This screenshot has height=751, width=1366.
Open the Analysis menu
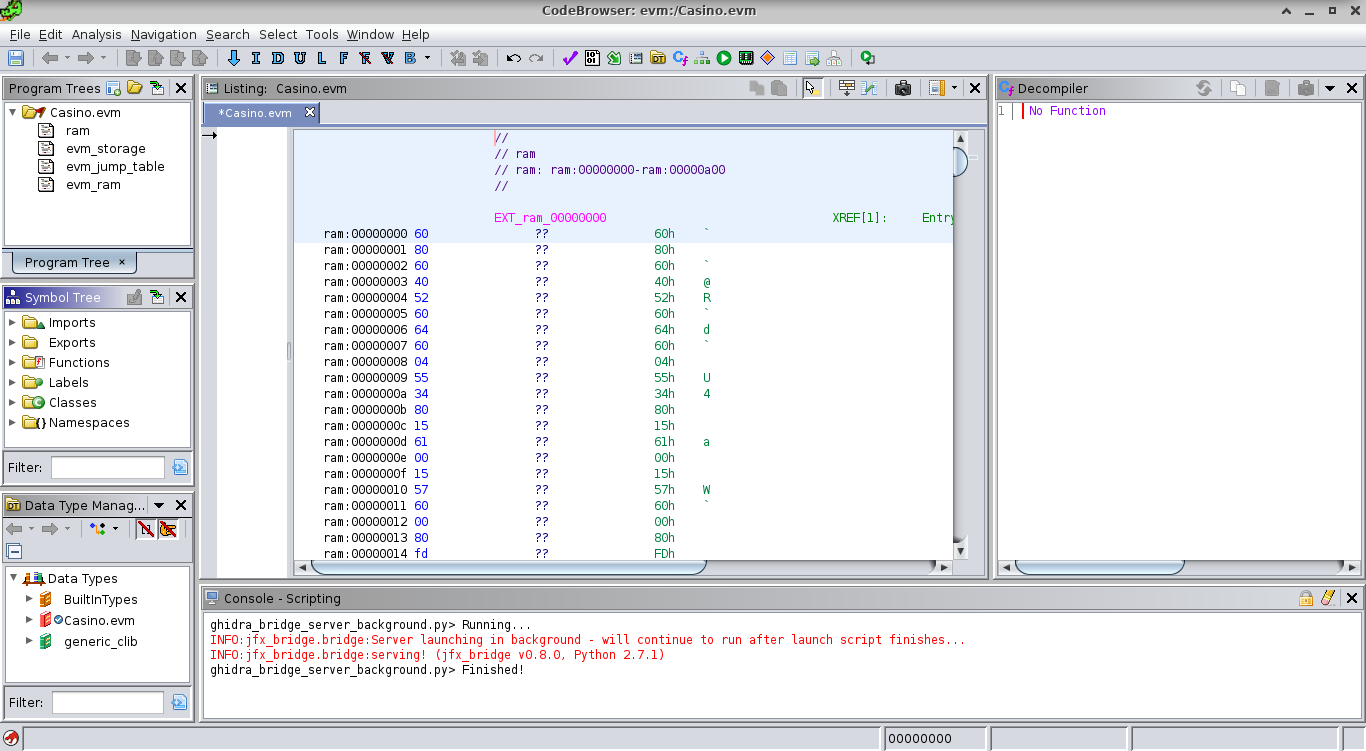(96, 34)
